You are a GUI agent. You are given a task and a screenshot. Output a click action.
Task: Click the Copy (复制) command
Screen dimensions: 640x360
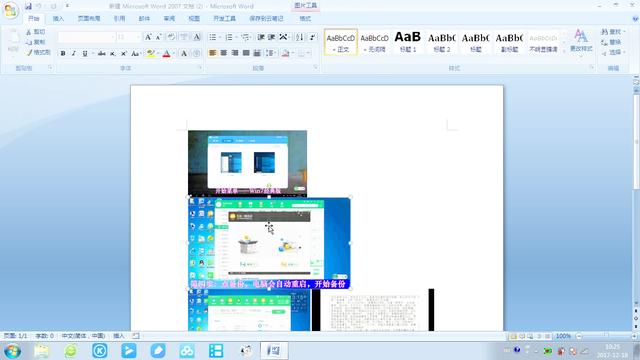[36, 42]
